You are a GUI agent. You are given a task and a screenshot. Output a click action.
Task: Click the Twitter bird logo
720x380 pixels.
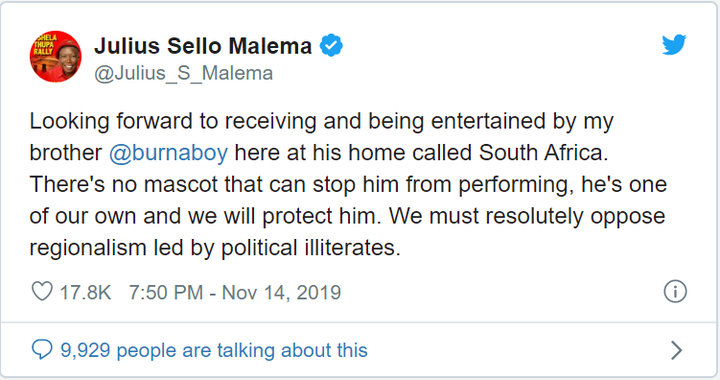(x=674, y=45)
